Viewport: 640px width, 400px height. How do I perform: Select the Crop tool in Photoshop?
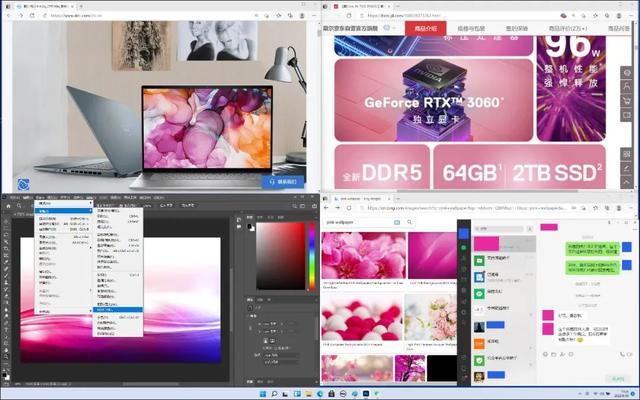(6, 248)
